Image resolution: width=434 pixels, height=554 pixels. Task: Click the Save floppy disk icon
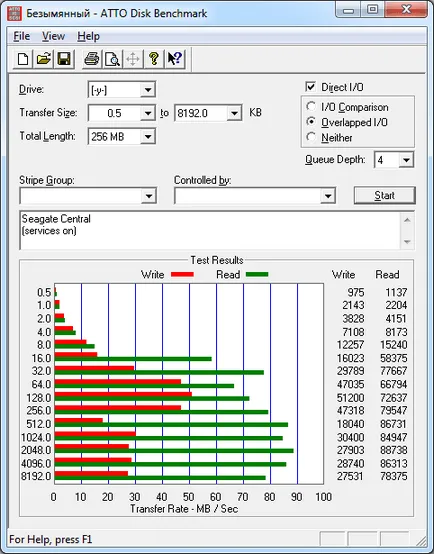coord(64,59)
